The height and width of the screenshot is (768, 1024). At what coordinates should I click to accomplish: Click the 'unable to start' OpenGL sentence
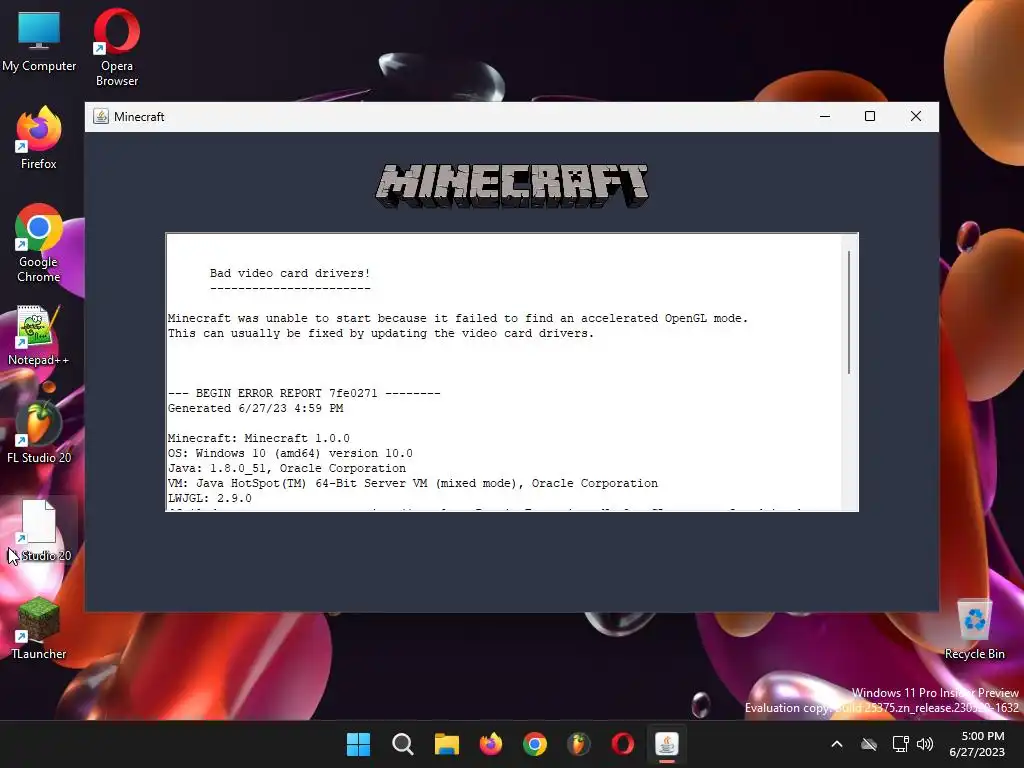[458, 318]
